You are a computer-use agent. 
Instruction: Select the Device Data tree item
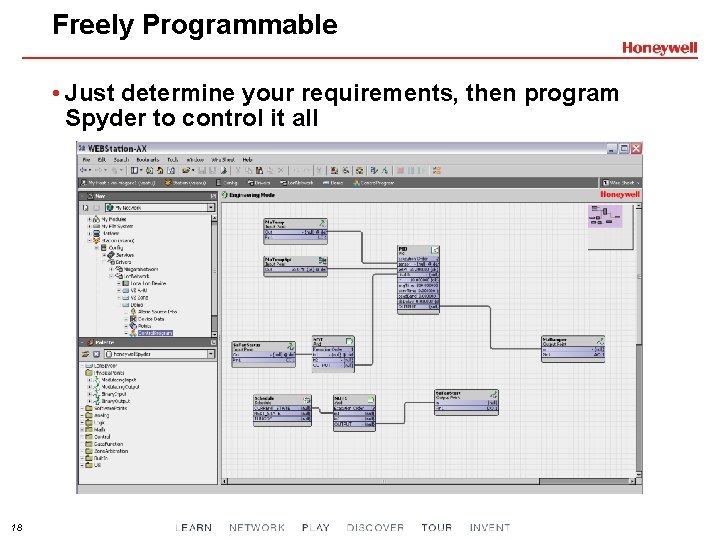[x=151, y=319]
